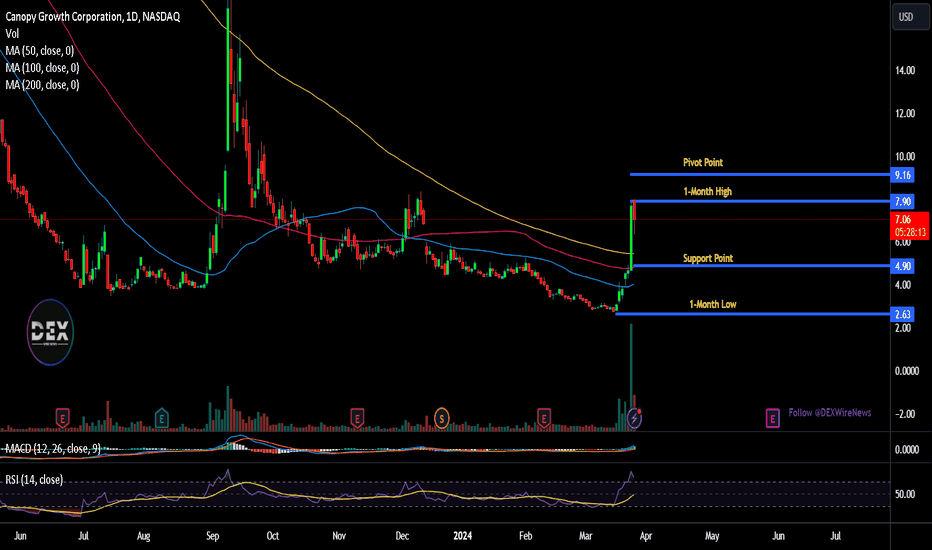
Task: Select the MA (50, close, 0) indicator label
Action: (x=40, y=51)
